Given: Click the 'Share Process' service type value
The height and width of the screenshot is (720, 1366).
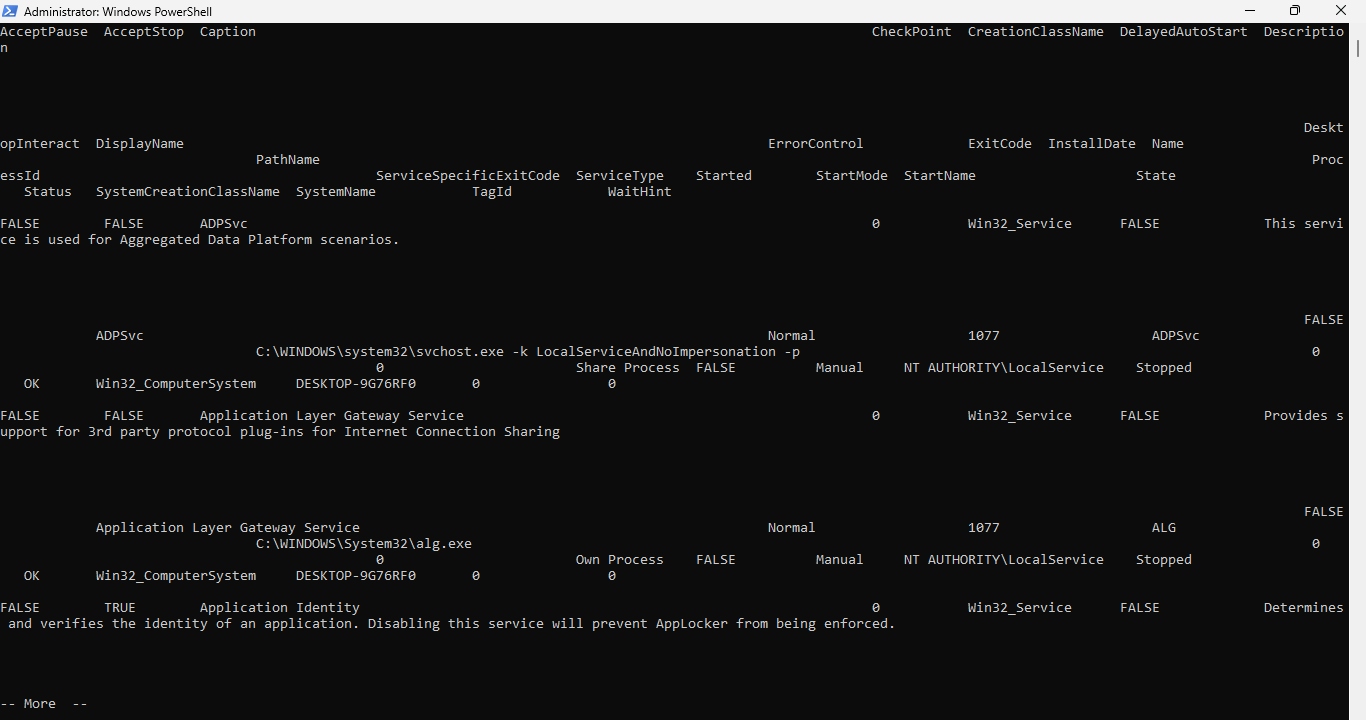Looking at the screenshot, I should pos(627,368).
